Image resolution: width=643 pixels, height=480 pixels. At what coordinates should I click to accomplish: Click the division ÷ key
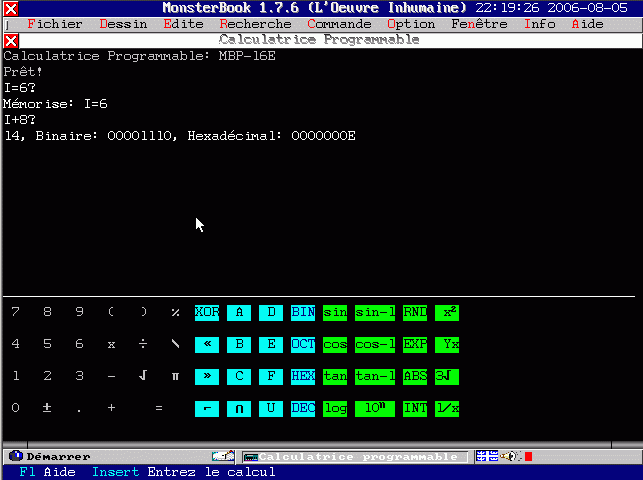click(x=143, y=344)
